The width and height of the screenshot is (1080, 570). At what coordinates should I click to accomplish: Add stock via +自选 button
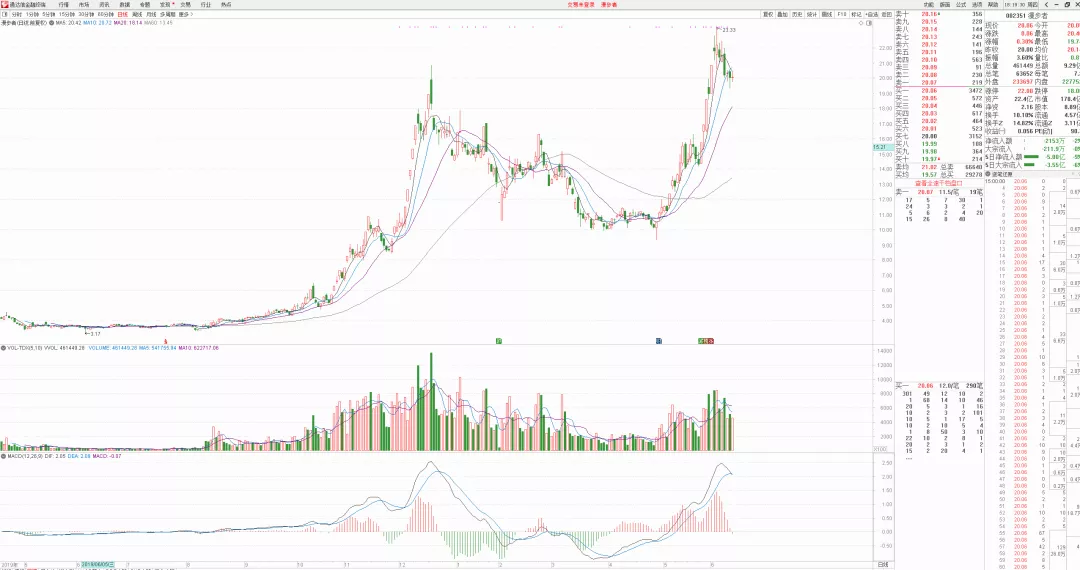click(872, 14)
